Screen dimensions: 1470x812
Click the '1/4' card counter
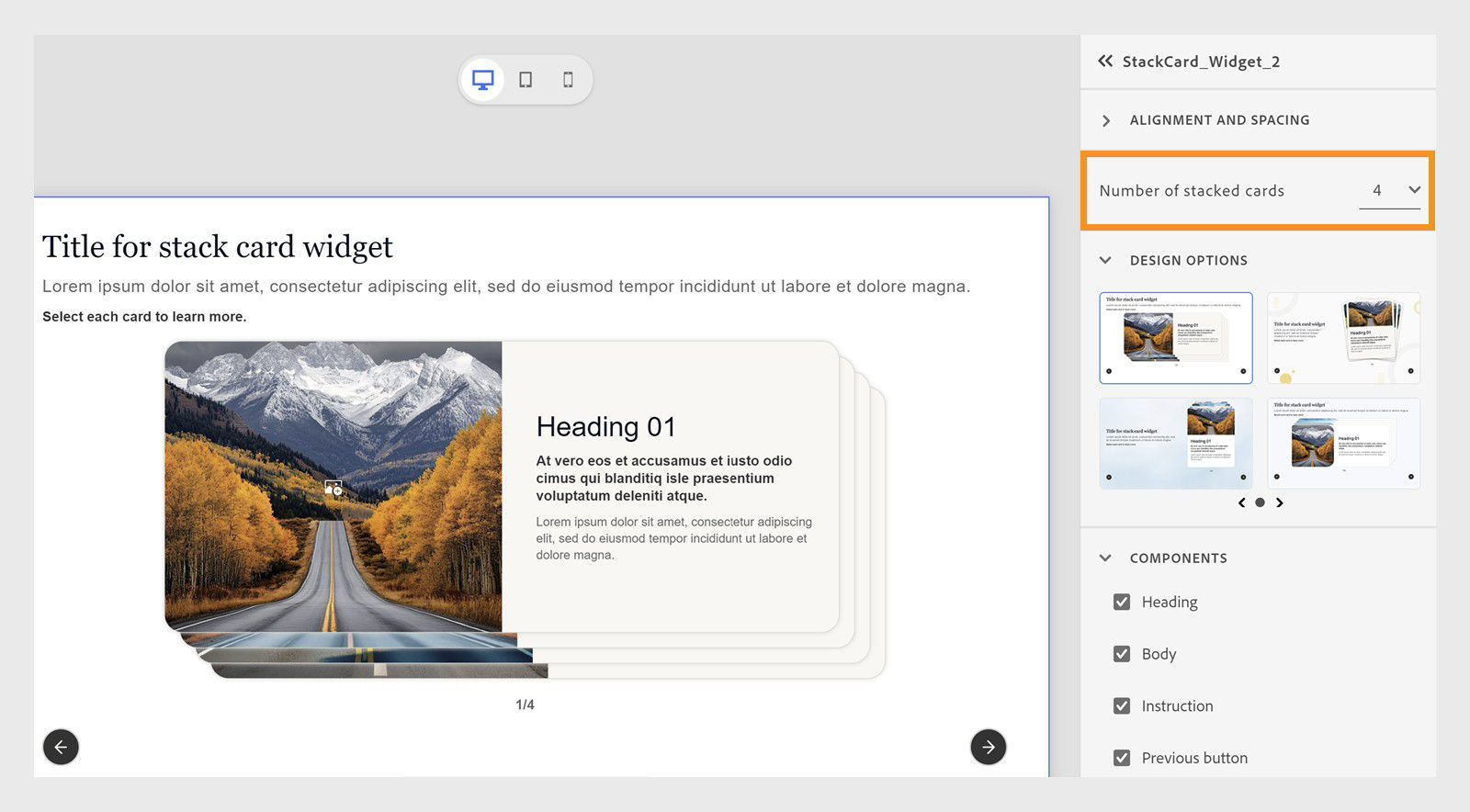(525, 705)
